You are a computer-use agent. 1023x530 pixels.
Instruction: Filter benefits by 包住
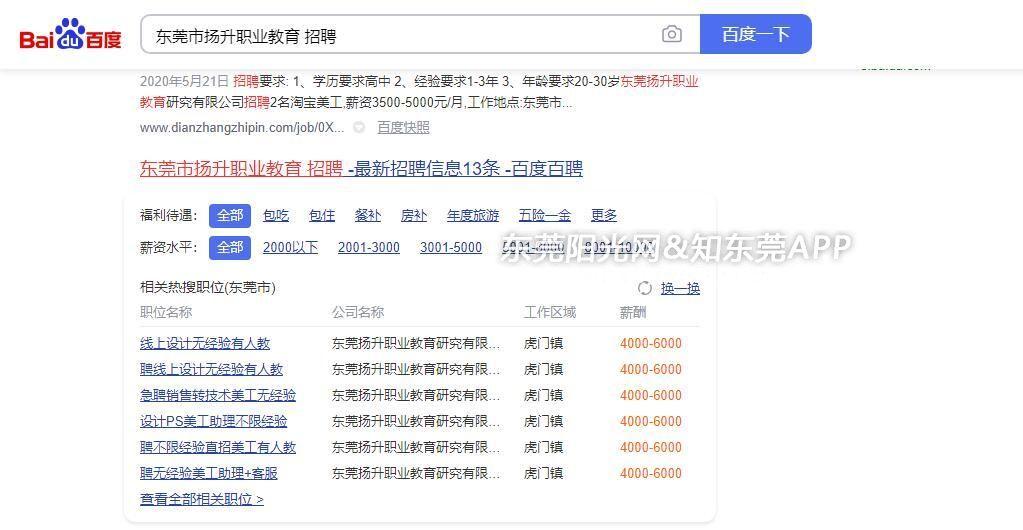pos(322,215)
